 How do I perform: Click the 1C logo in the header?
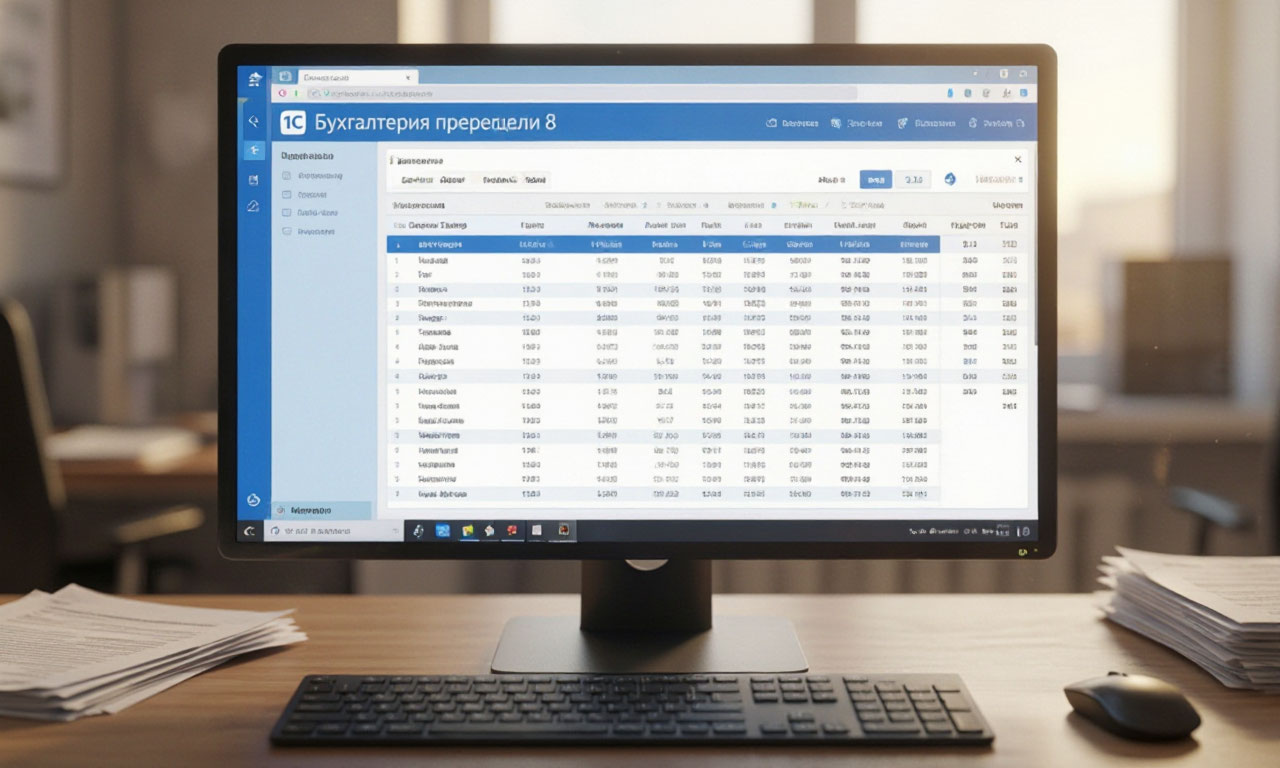292,123
